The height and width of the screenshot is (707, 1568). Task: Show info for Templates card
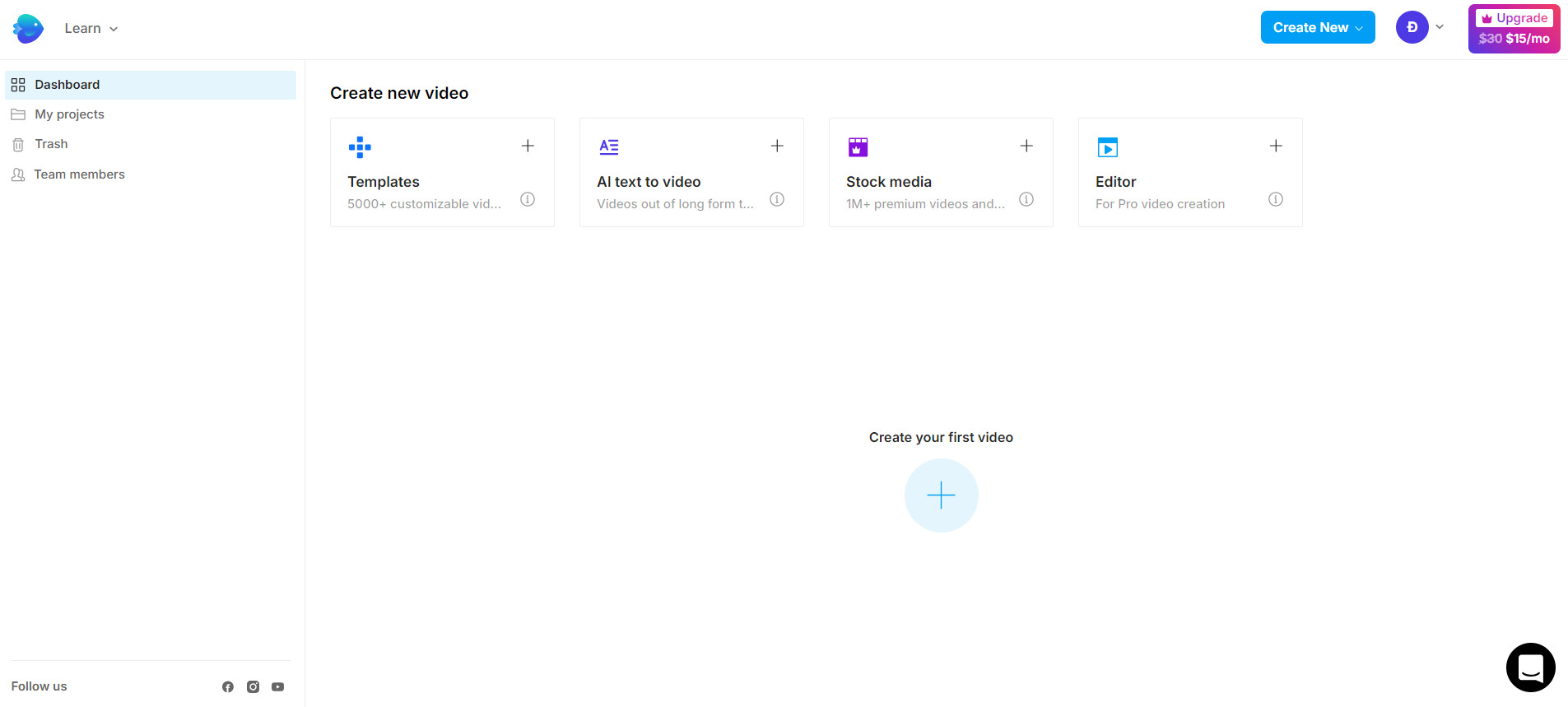pyautogui.click(x=528, y=199)
